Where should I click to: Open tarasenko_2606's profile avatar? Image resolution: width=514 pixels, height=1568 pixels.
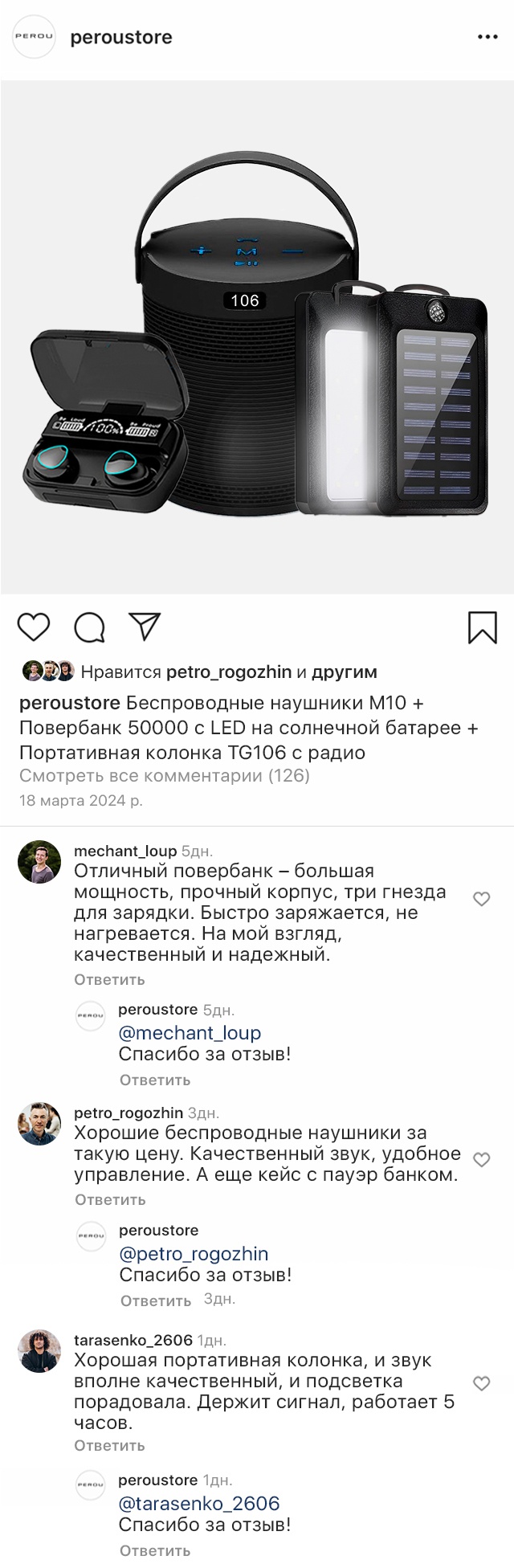[x=39, y=1351]
